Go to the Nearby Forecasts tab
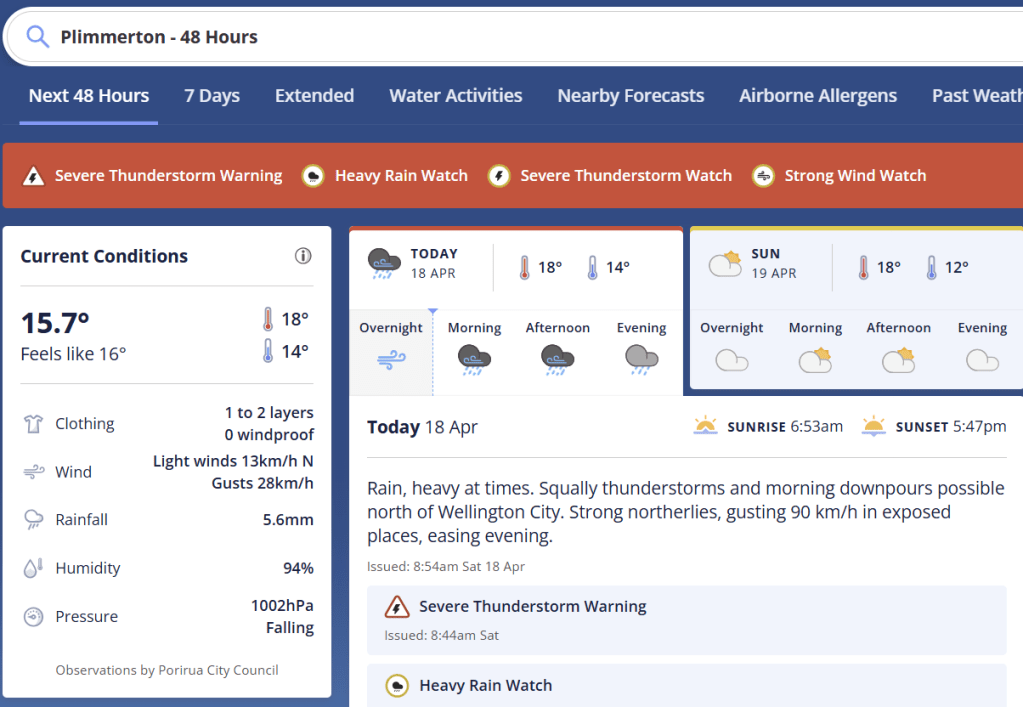Screen dimensions: 1023x707 pyautogui.click(x=630, y=96)
